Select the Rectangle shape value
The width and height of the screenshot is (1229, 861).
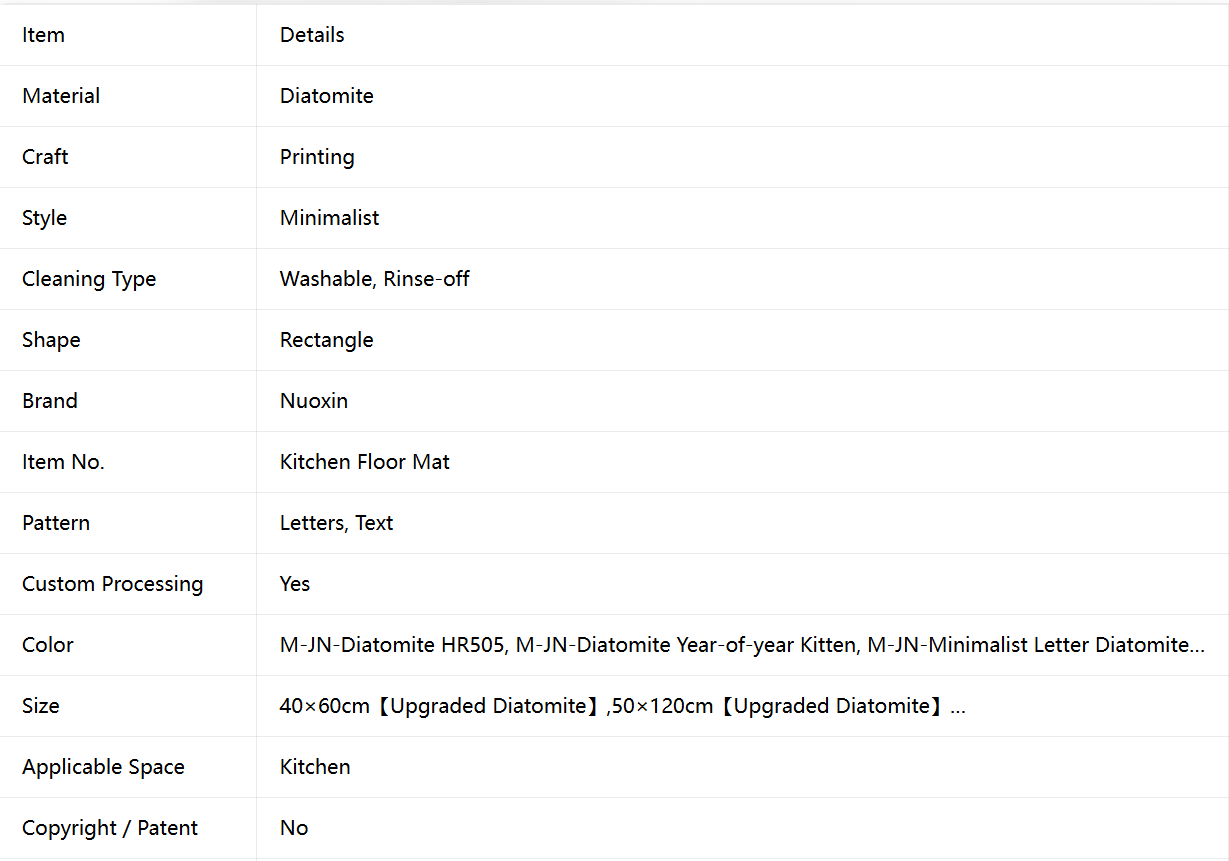(326, 340)
